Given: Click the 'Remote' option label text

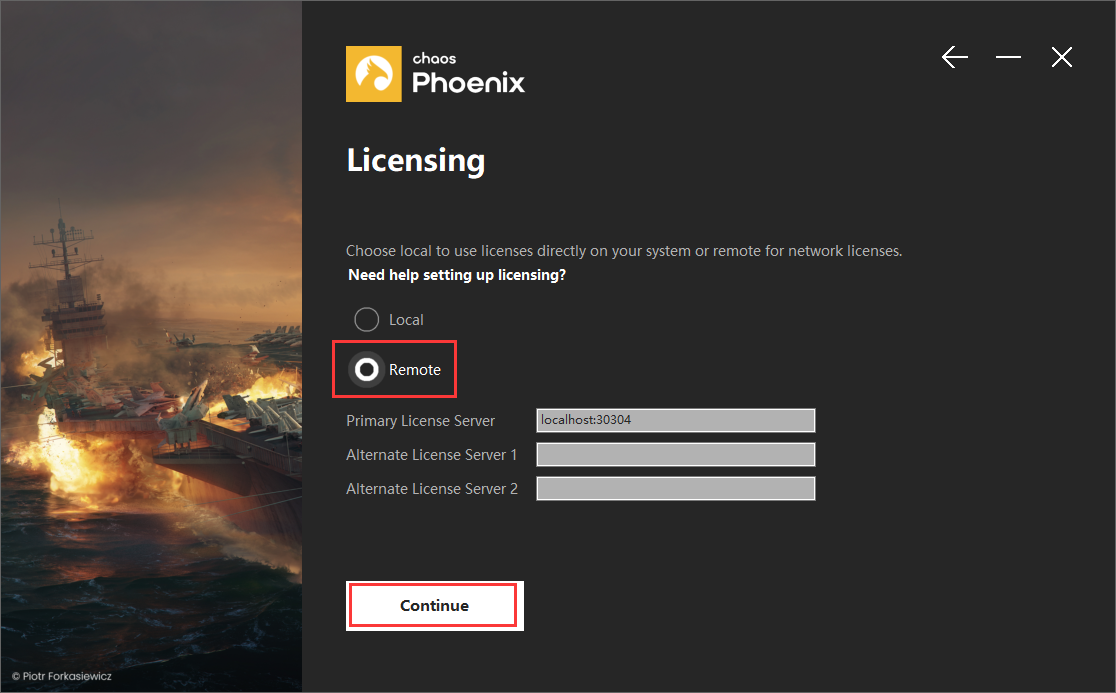Looking at the screenshot, I should coord(415,370).
